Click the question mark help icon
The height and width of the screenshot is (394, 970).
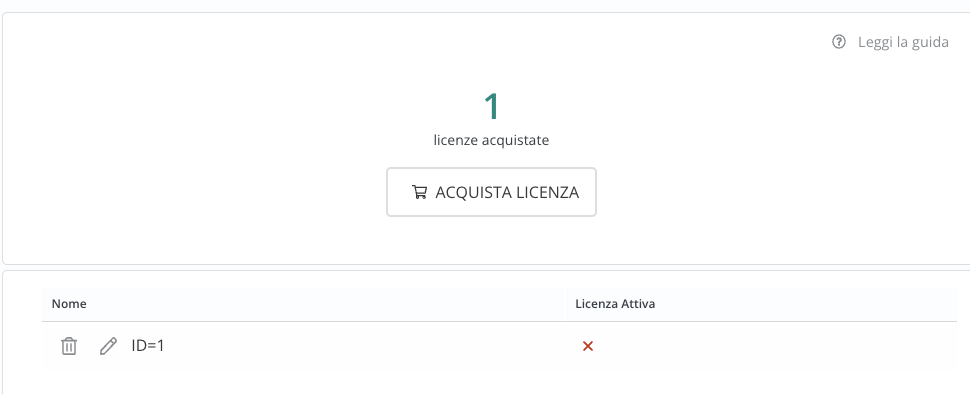[839, 42]
